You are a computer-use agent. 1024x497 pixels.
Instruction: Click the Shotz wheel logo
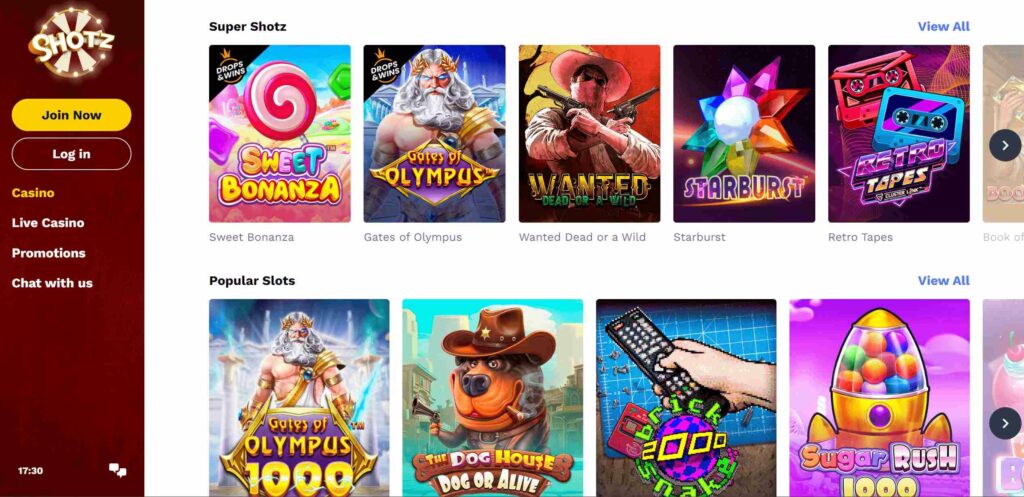(71, 43)
